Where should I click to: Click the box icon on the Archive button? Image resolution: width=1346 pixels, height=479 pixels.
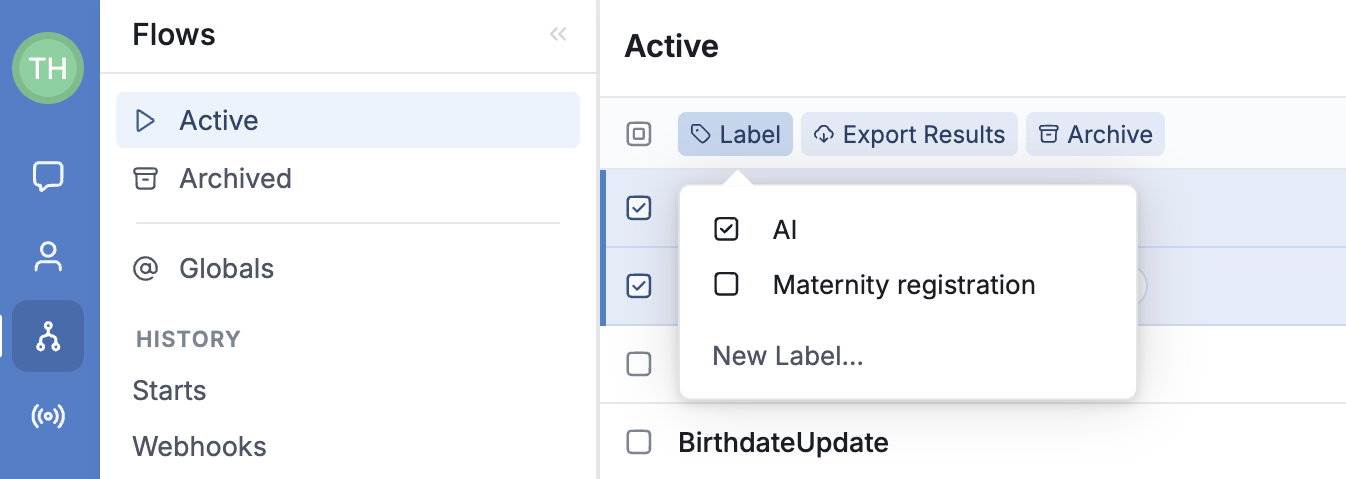point(1048,134)
